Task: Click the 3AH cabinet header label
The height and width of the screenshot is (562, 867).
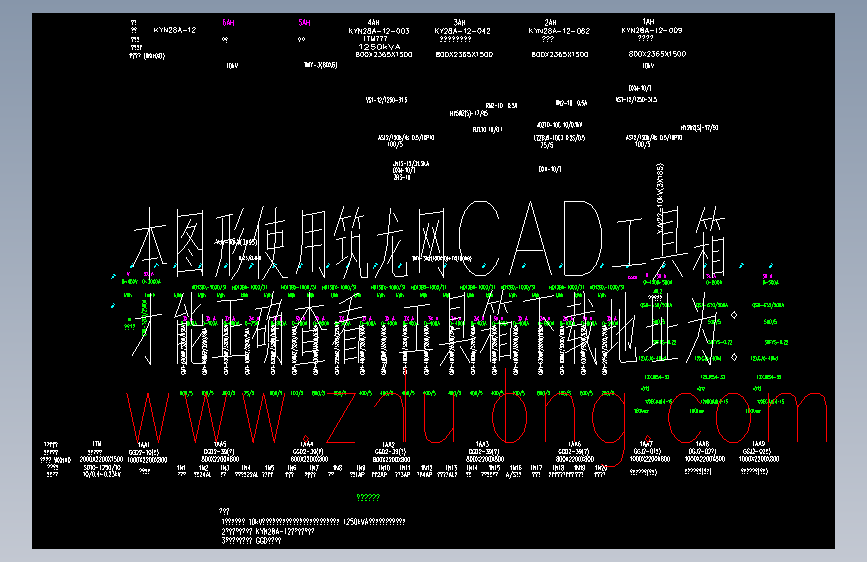Action: pos(459,23)
